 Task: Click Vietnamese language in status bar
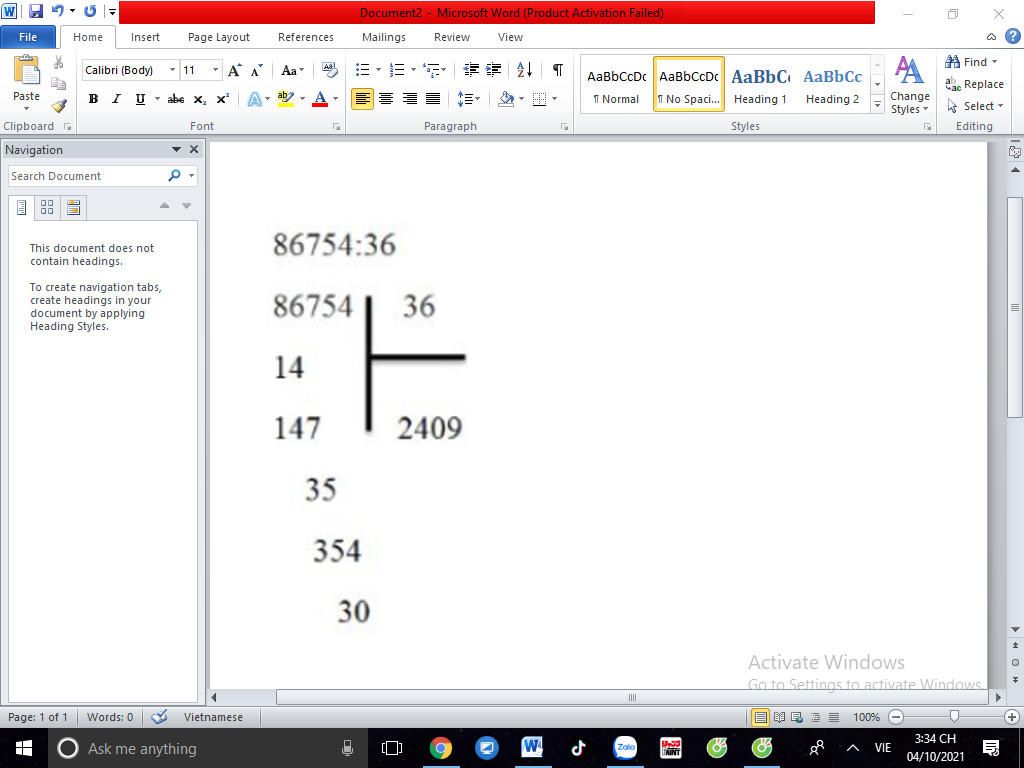213,717
